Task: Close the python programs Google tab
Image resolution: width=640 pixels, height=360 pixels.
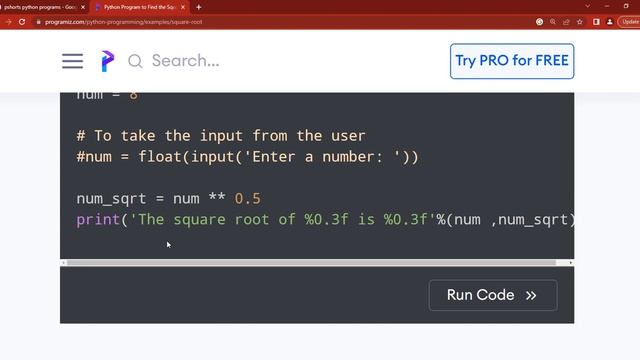Action: click(83, 7)
